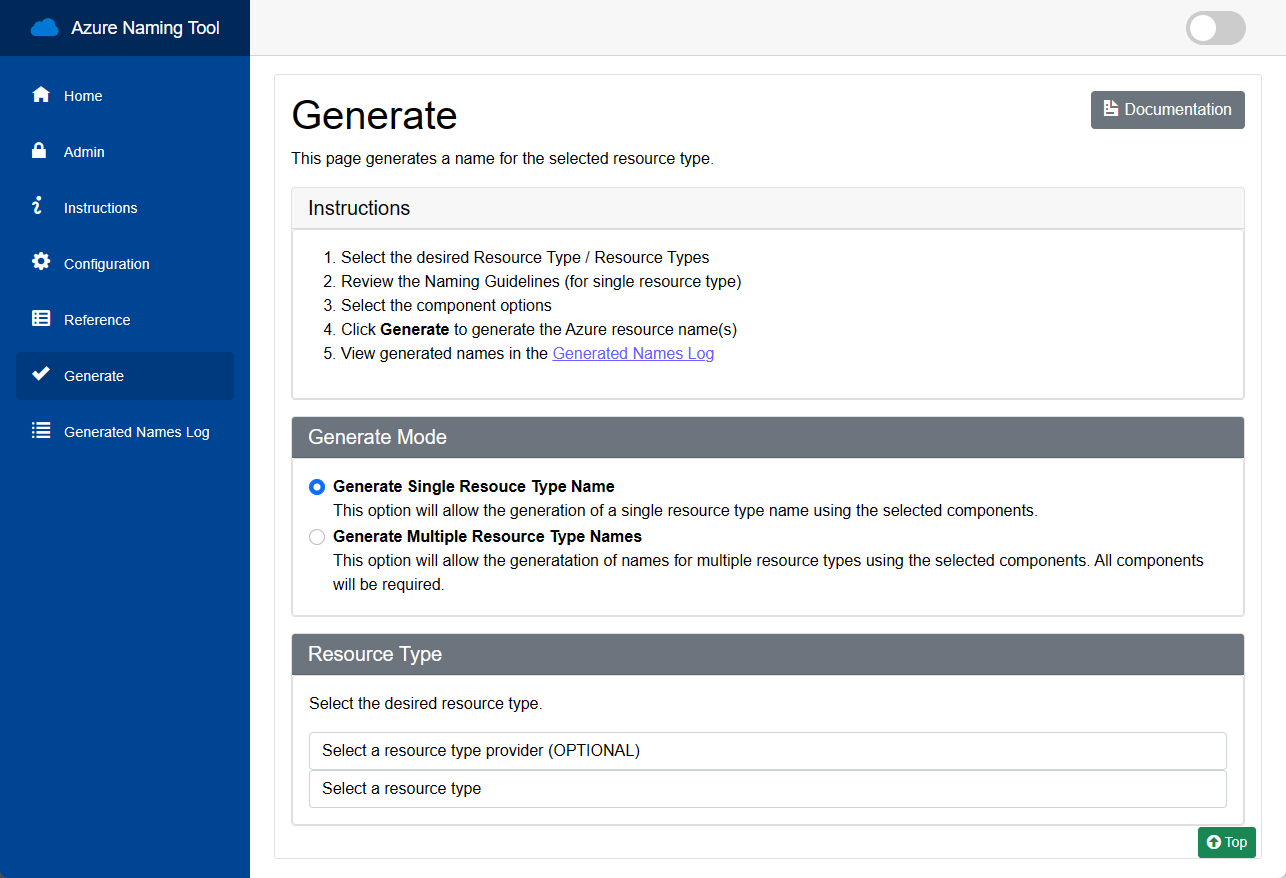Select the Home house icon
Screen dimensions: 1286x878
[x=40, y=95]
